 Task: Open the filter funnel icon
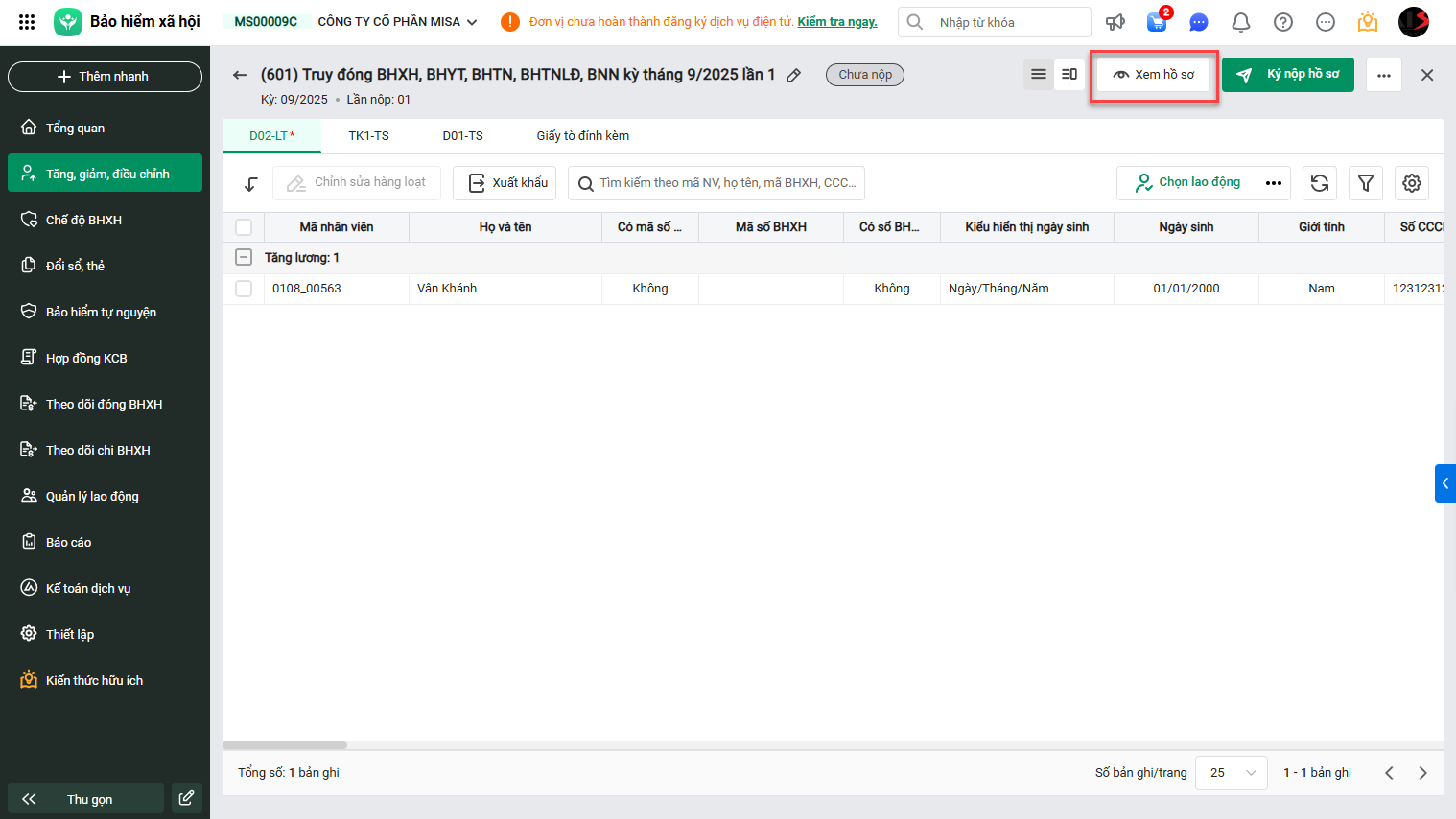point(1366,183)
